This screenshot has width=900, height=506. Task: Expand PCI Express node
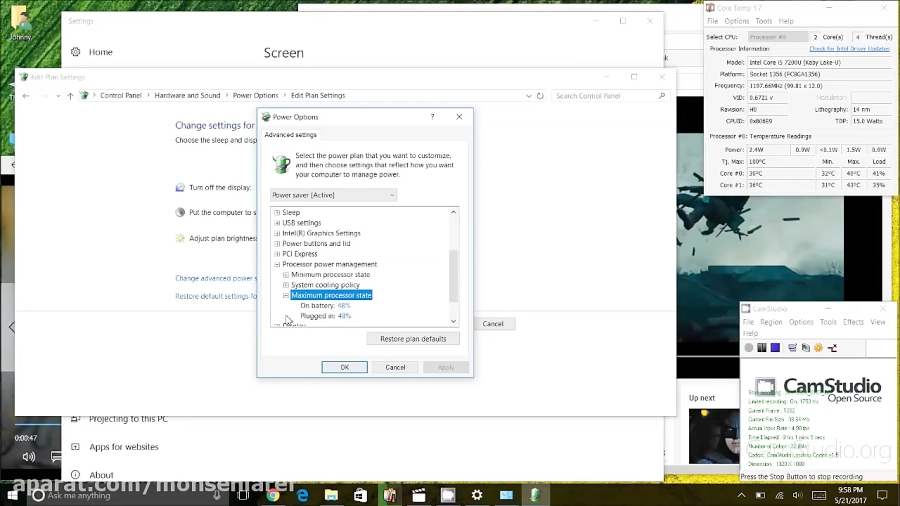[x=277, y=254]
